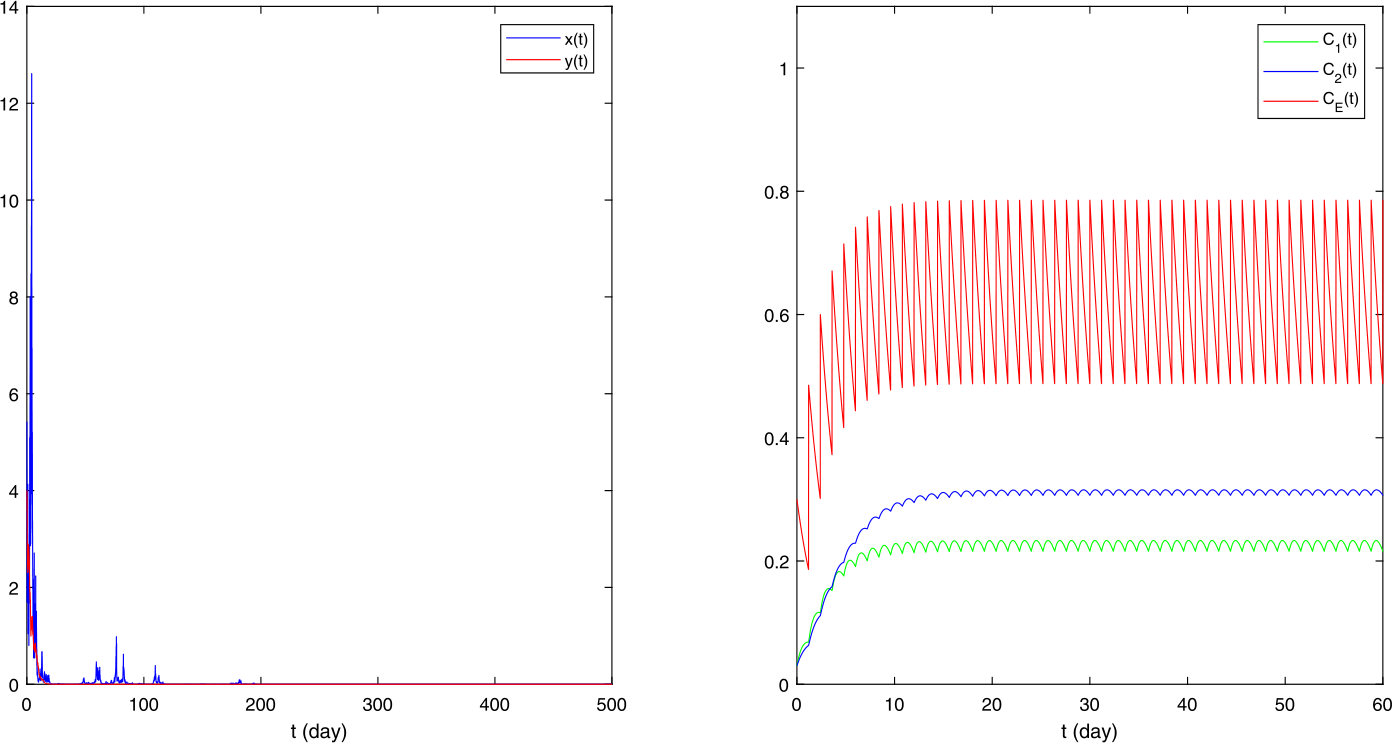Click the 50 tick label on right x-axis
This screenshot has height=743, width=1392.
(1284, 704)
